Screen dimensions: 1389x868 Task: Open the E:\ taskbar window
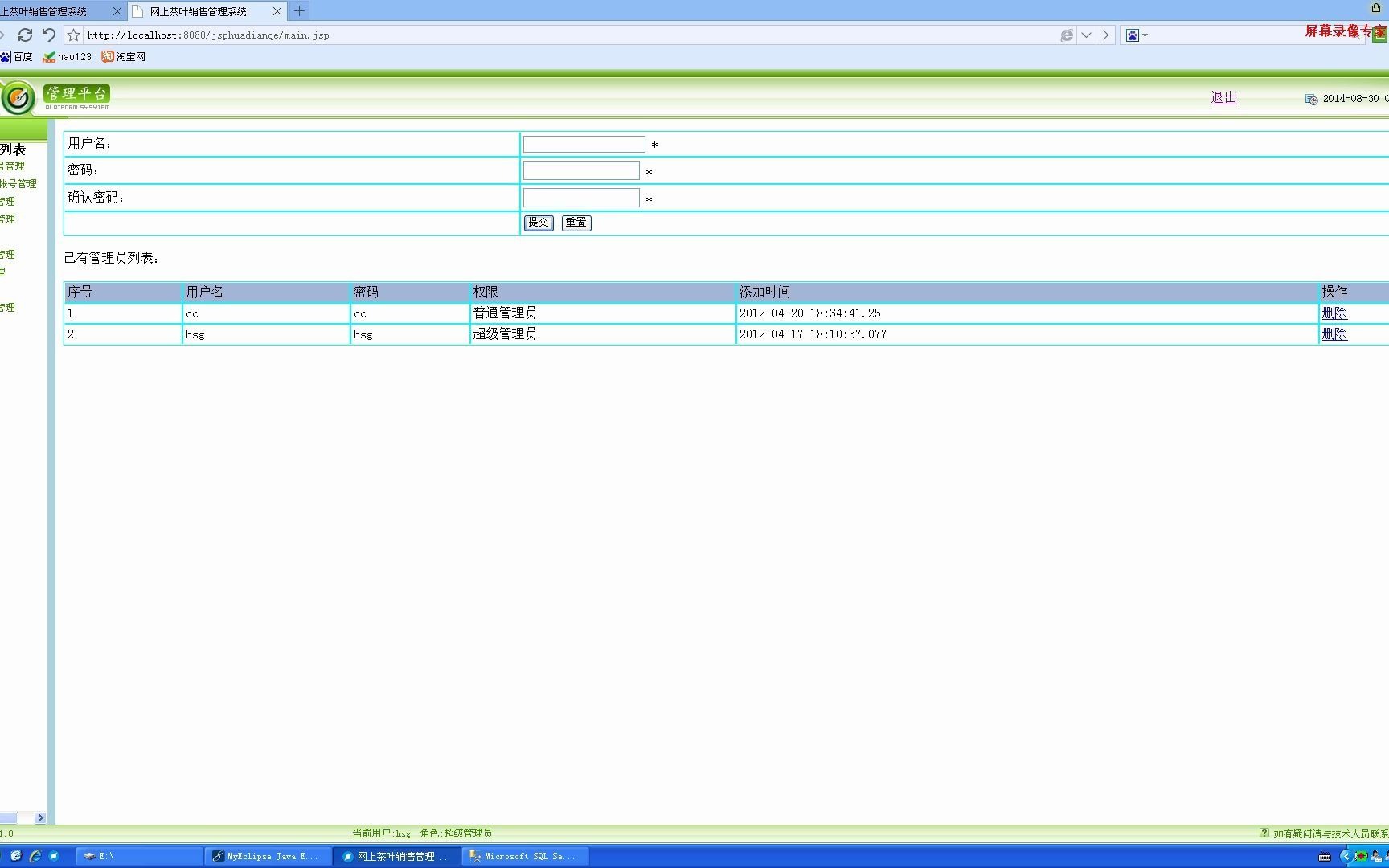point(140,856)
